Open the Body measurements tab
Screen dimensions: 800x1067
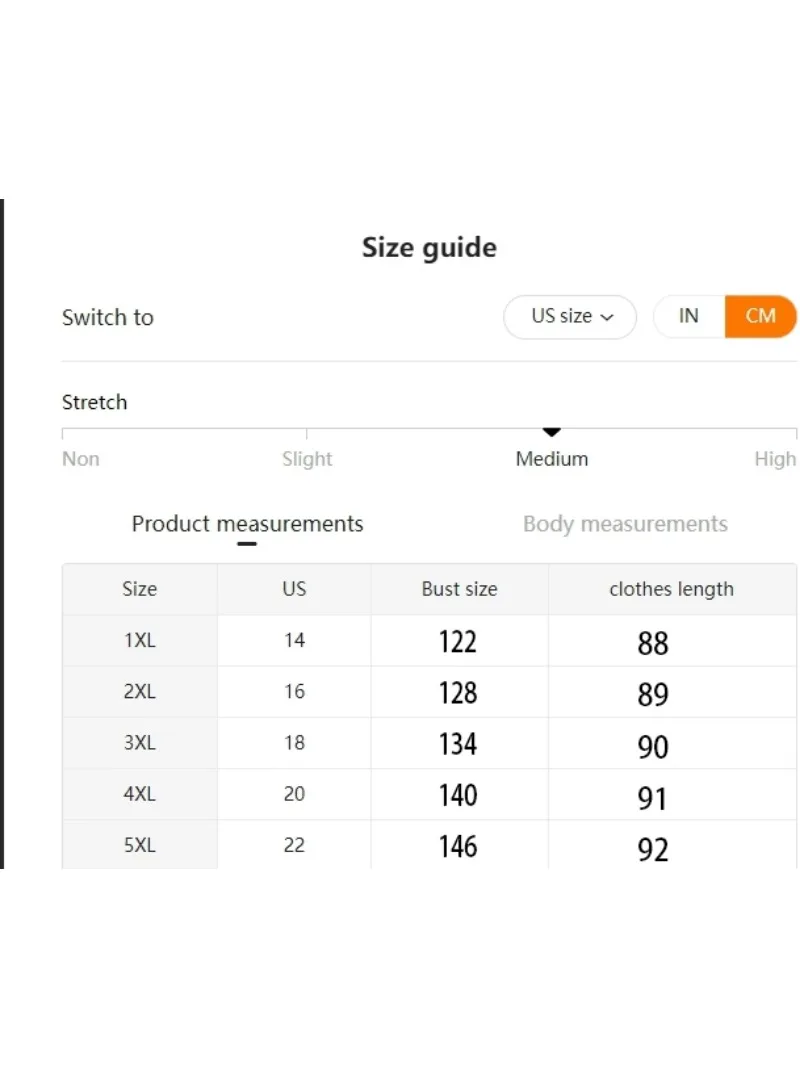tap(625, 524)
